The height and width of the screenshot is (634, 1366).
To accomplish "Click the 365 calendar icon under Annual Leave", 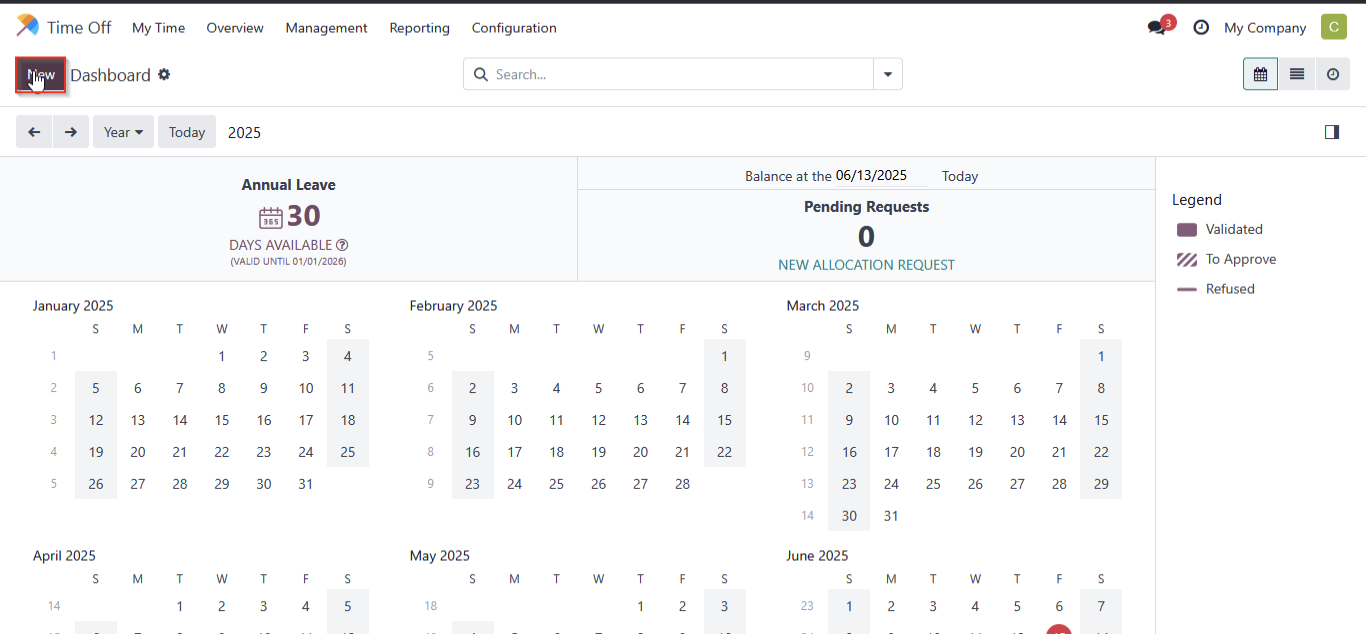I will click(271, 217).
